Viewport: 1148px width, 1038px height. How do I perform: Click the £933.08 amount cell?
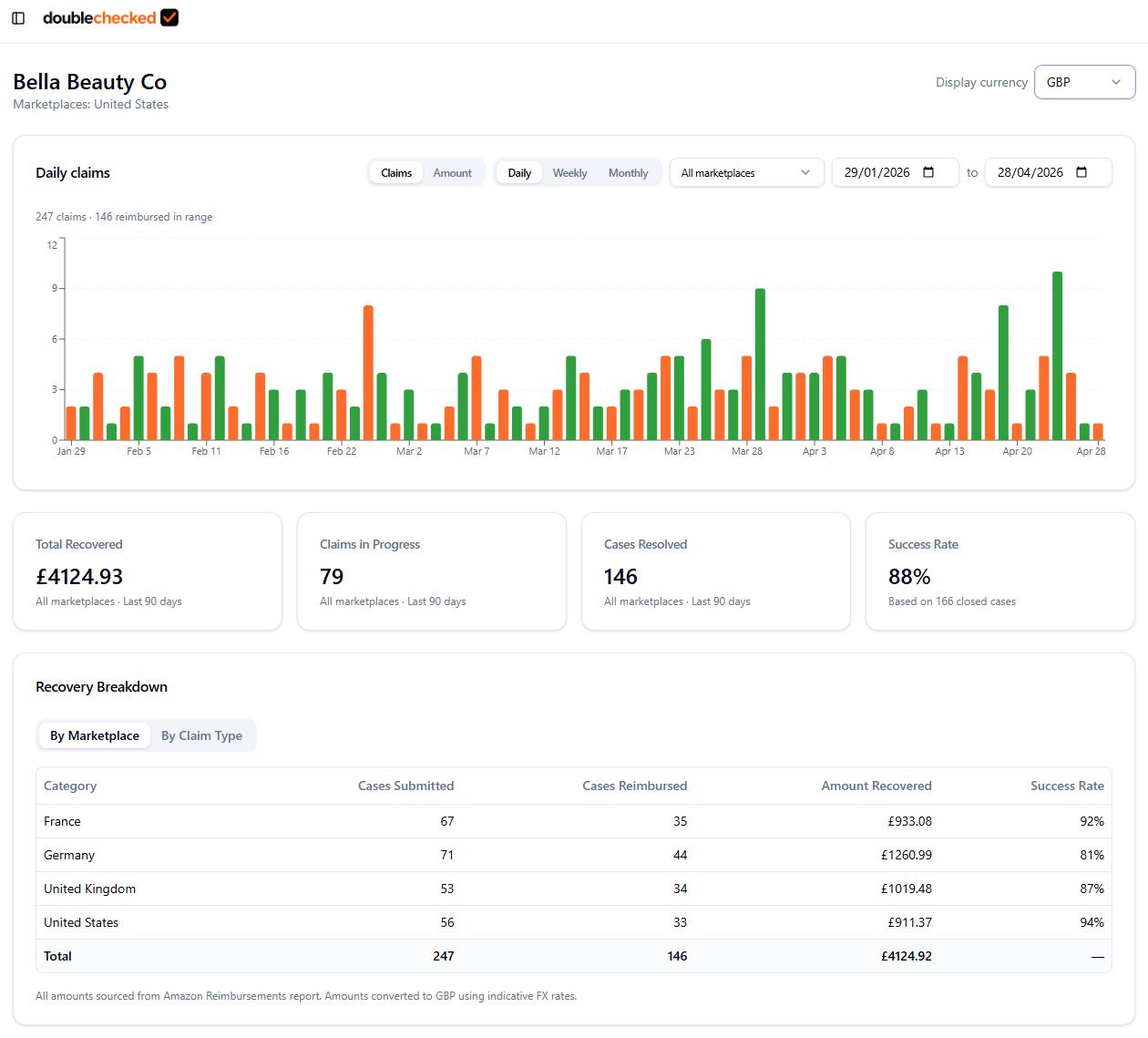click(909, 821)
